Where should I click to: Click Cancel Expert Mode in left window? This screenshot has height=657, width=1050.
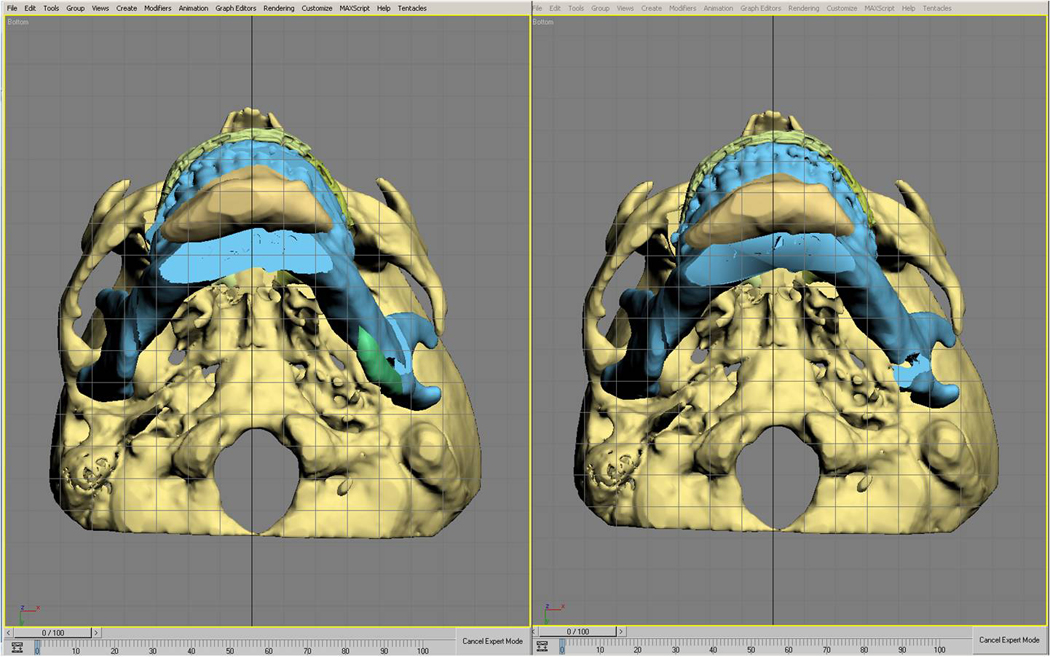(x=490, y=640)
